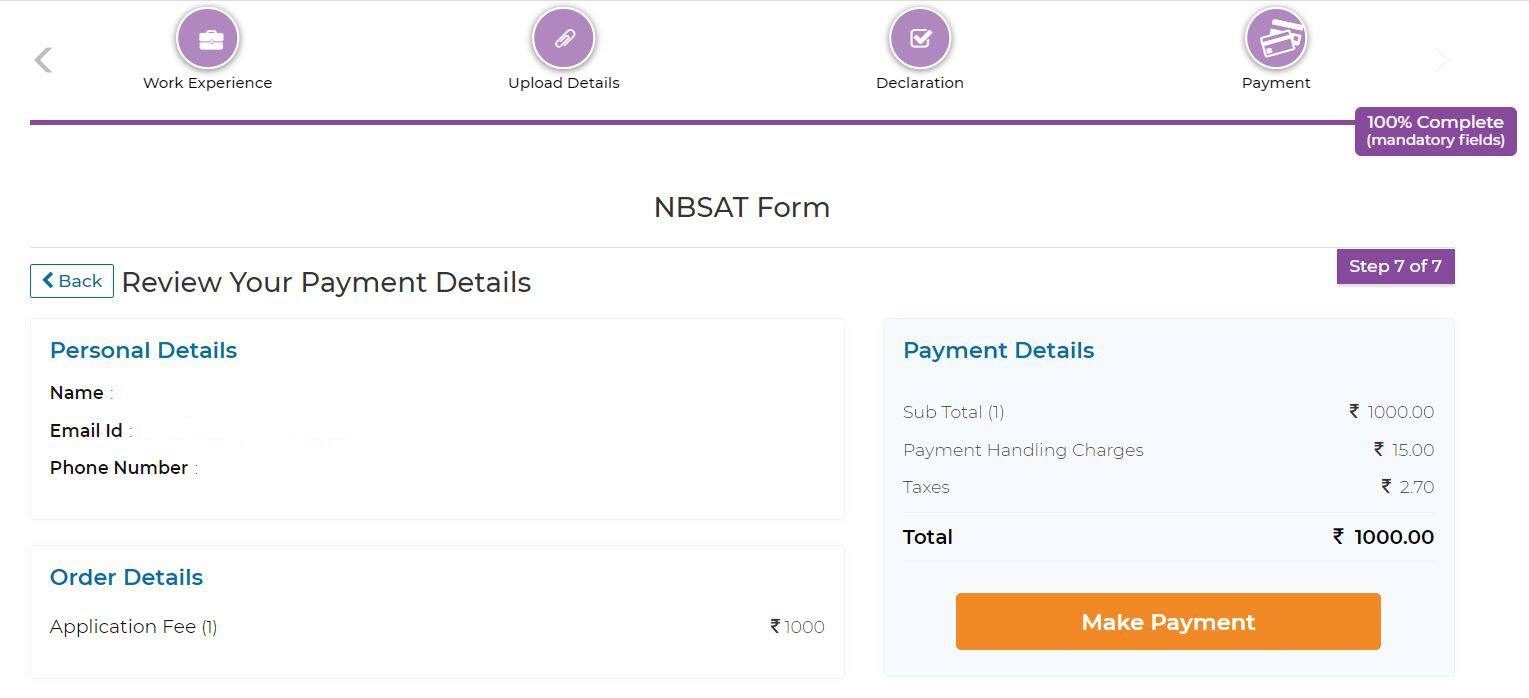Collapse the stepper using the left navigation arrow
The width and height of the screenshot is (1529, 698).
[42, 59]
